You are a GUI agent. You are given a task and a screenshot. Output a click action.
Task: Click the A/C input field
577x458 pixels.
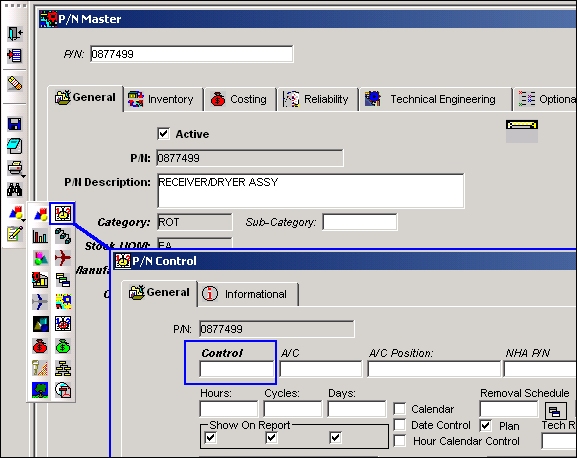coord(321,369)
